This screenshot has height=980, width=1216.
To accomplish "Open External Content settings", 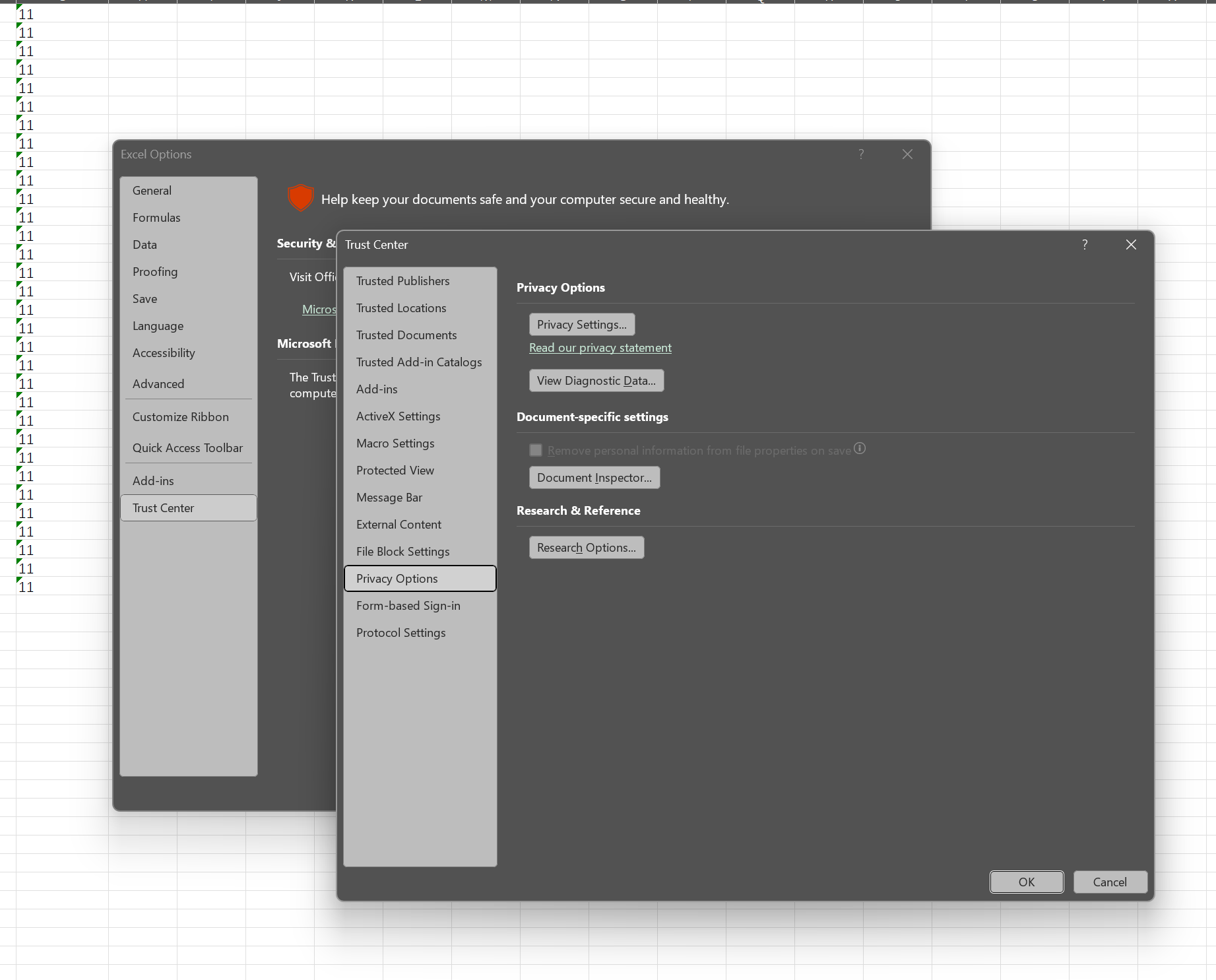I will click(420, 525).
